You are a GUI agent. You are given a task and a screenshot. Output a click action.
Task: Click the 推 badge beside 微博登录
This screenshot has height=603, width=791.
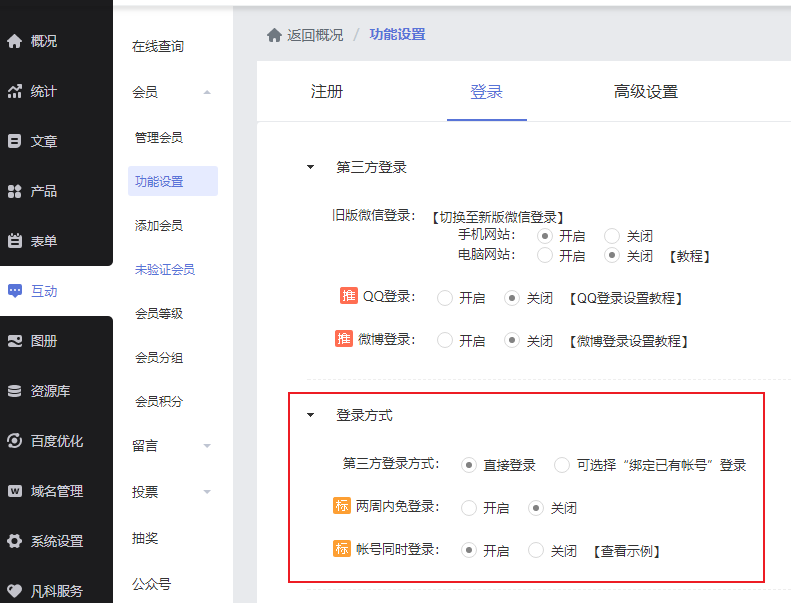[344, 339]
